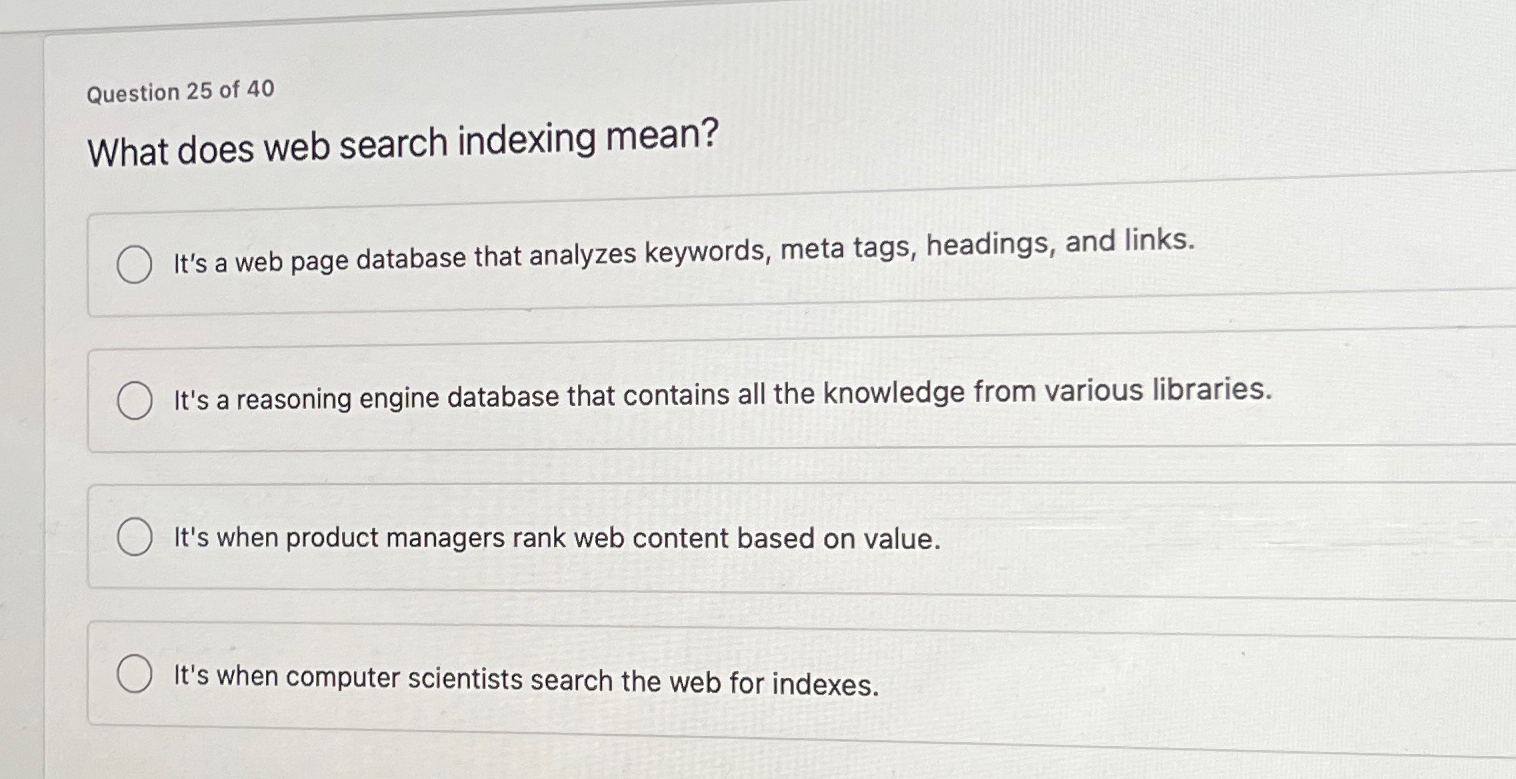Select the computer scientists search answer
Screen dimensions: 1516x779
tap(134, 674)
